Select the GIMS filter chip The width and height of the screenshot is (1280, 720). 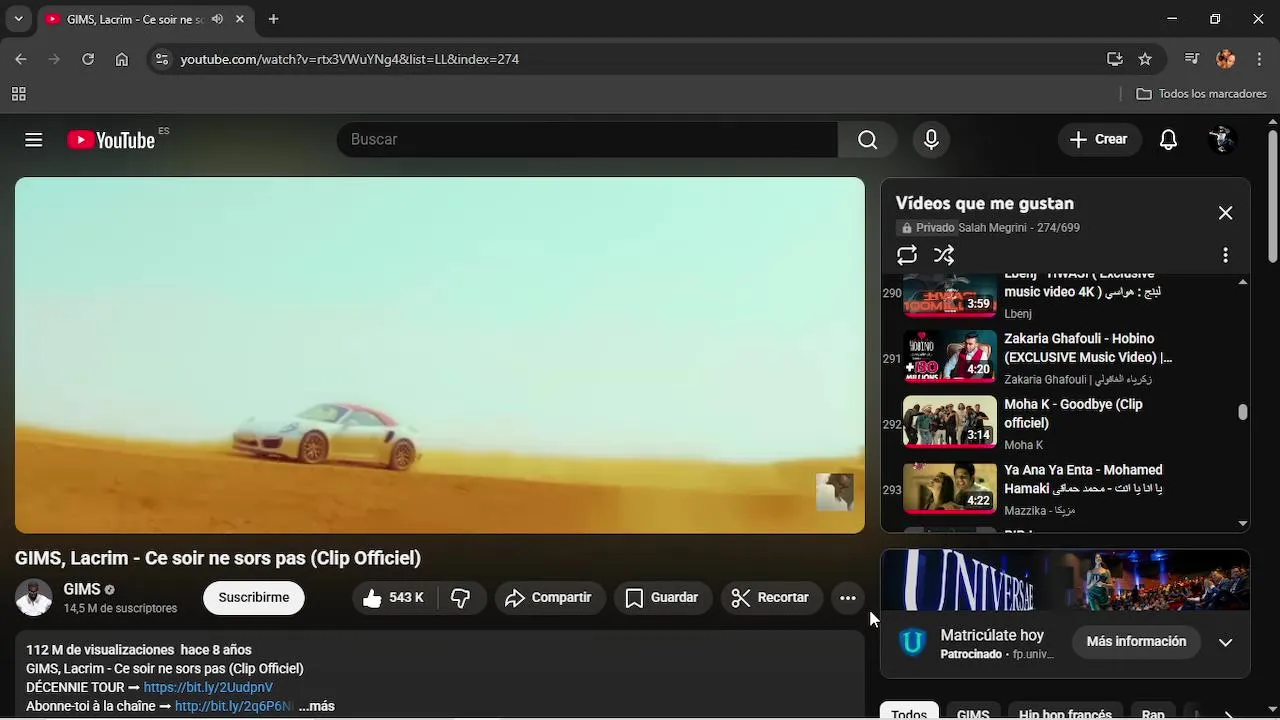[x=973, y=712]
